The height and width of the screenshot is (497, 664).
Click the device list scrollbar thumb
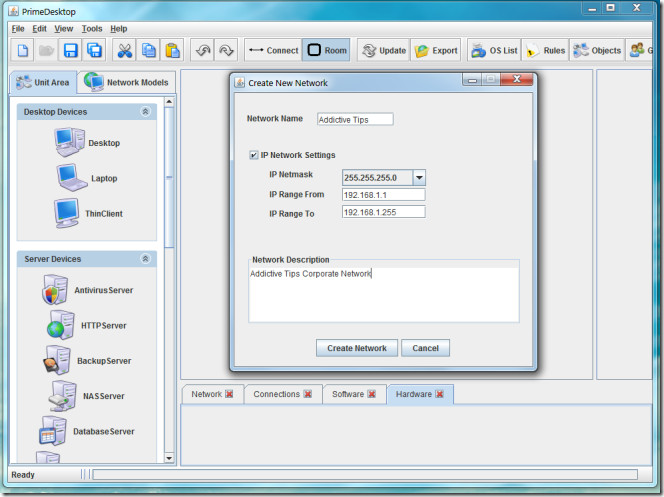169,177
